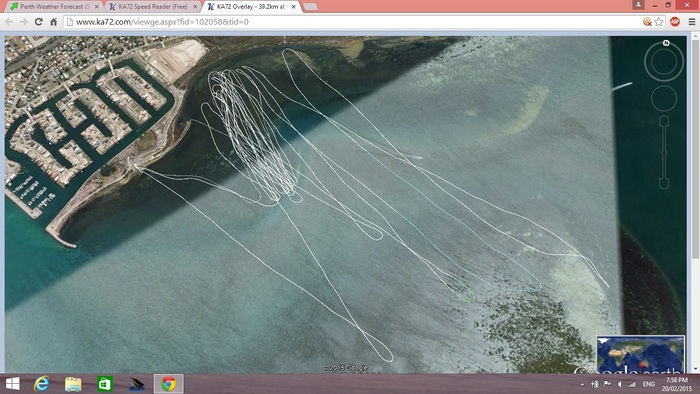Open the Chrome hamburger menu

pyautogui.click(x=692, y=21)
